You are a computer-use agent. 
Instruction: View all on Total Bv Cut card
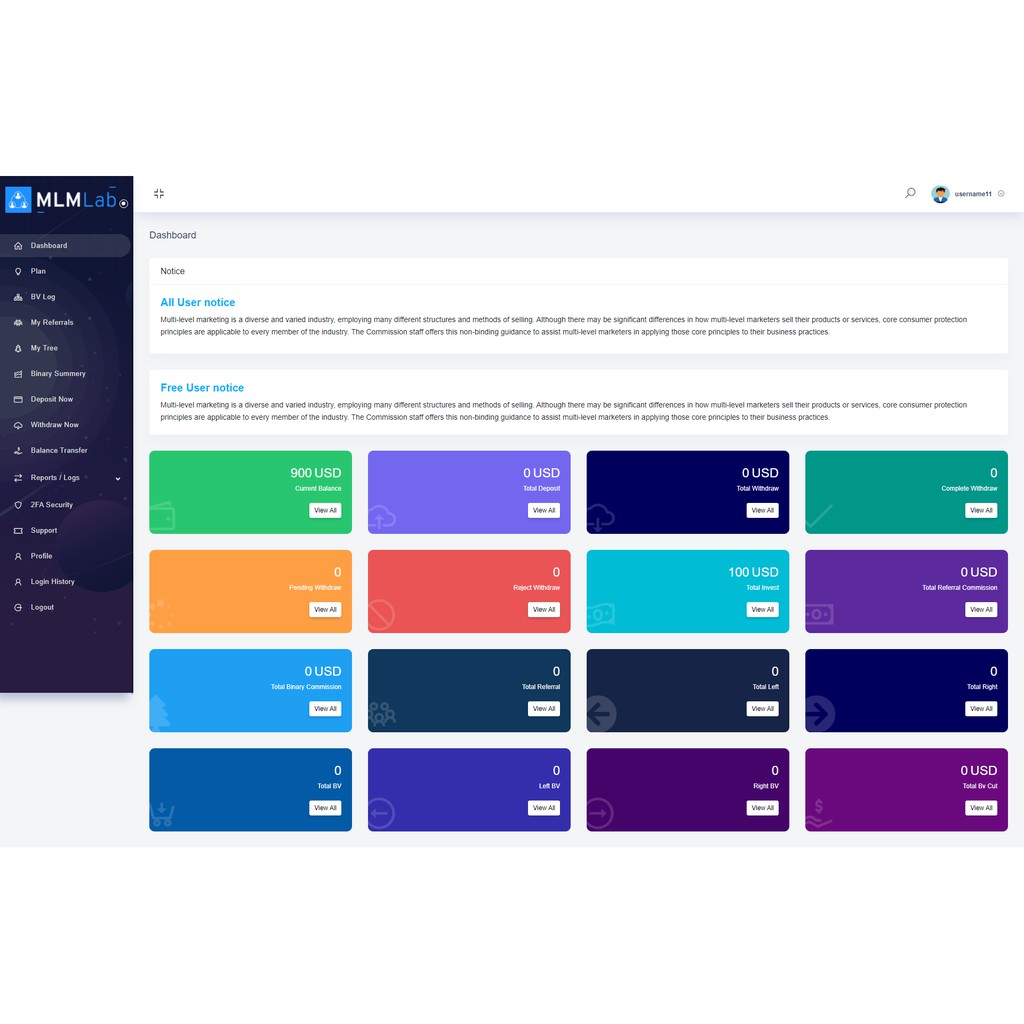(x=981, y=808)
